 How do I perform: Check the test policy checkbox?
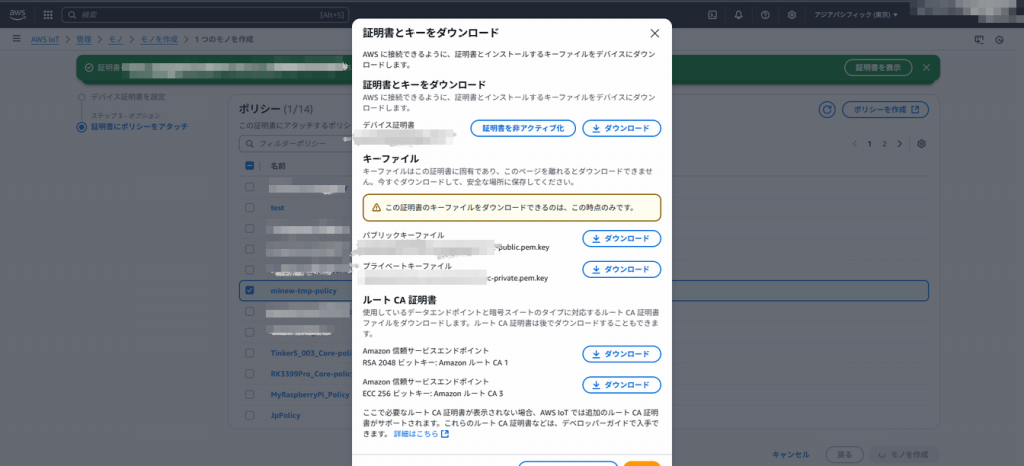[250, 208]
